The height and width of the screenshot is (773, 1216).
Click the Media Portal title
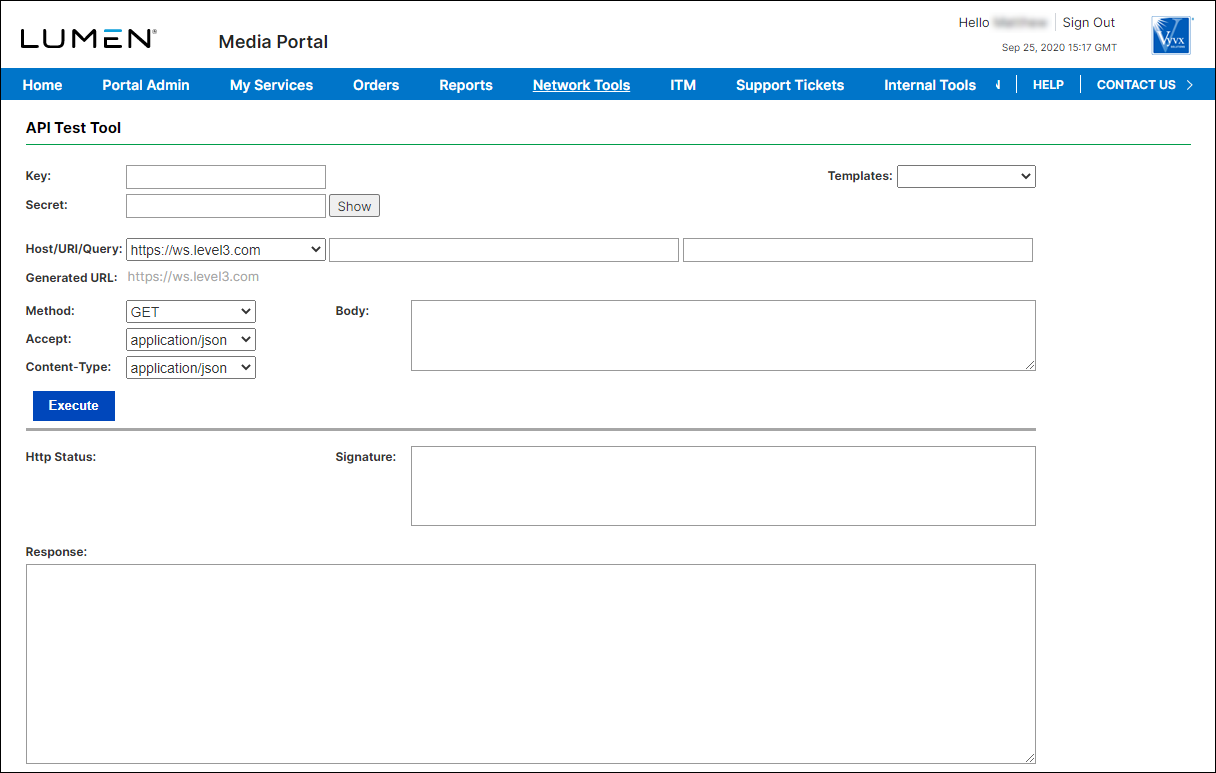point(273,42)
